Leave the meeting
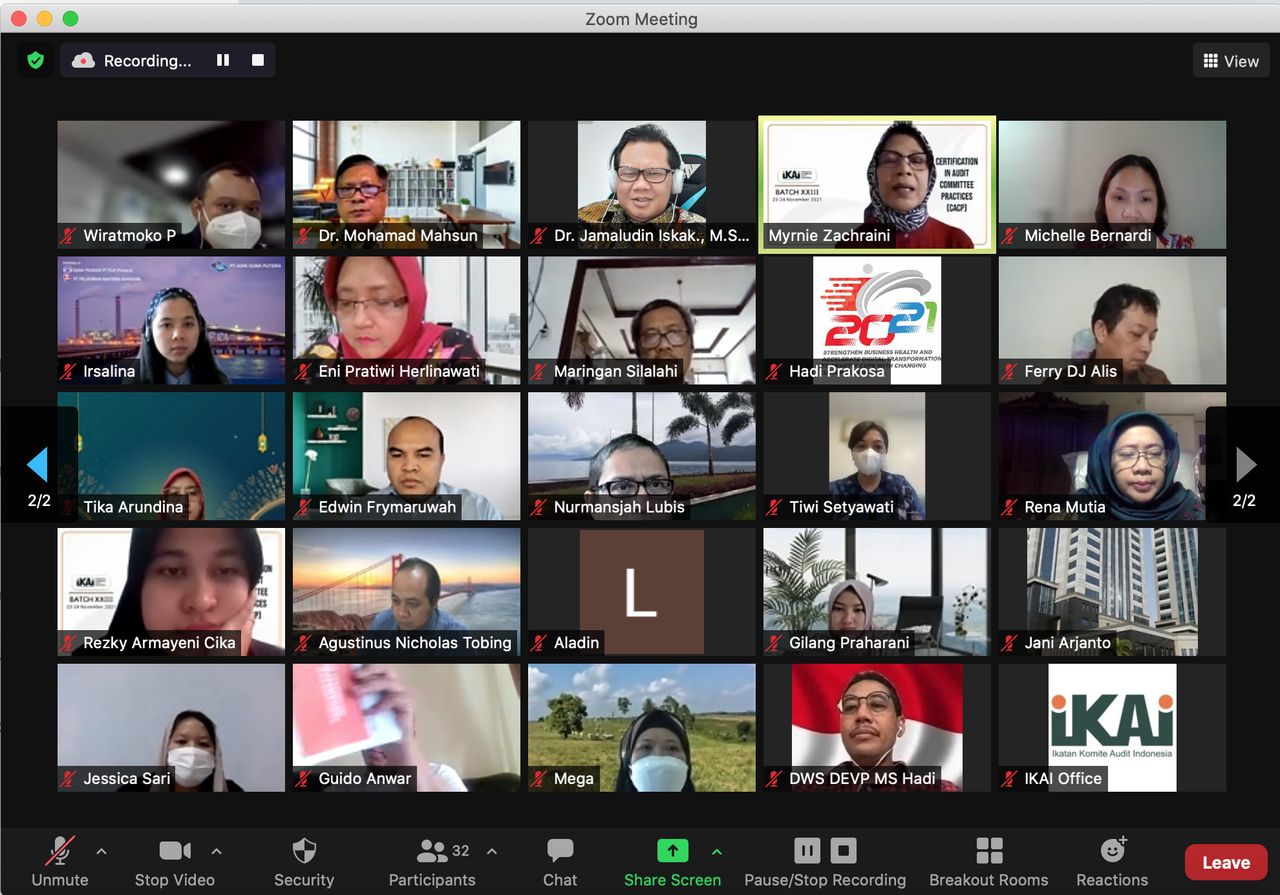1280x895 pixels. [1226, 862]
